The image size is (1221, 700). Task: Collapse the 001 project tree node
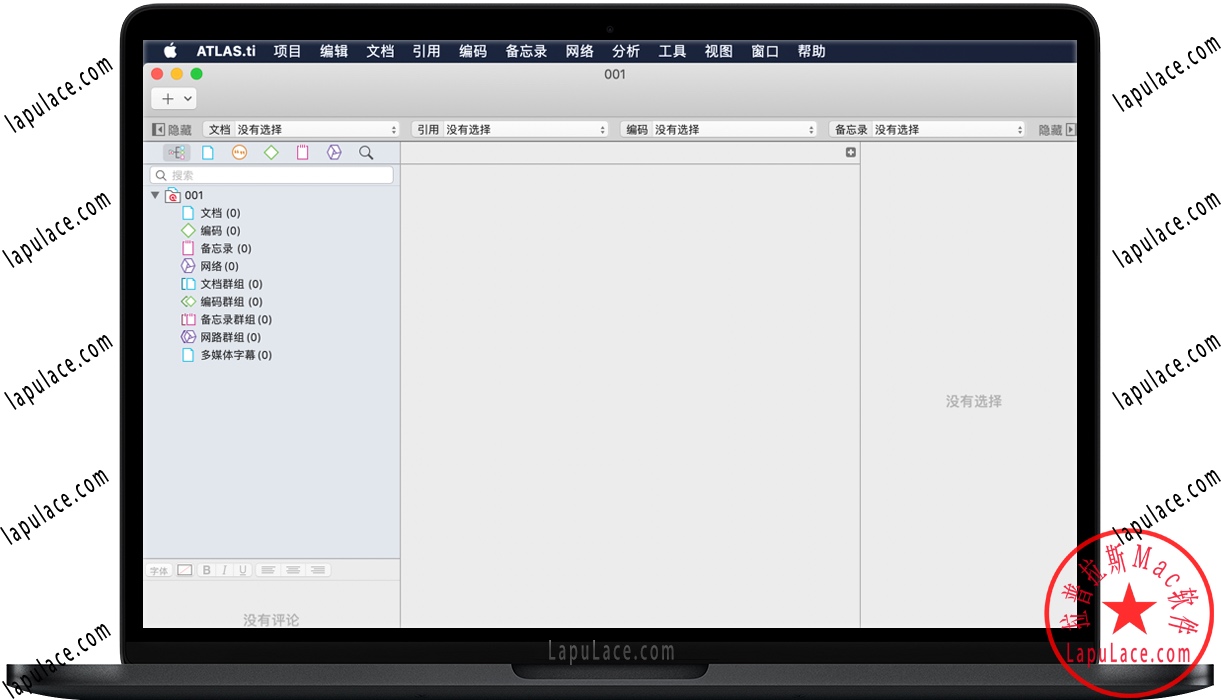point(155,195)
